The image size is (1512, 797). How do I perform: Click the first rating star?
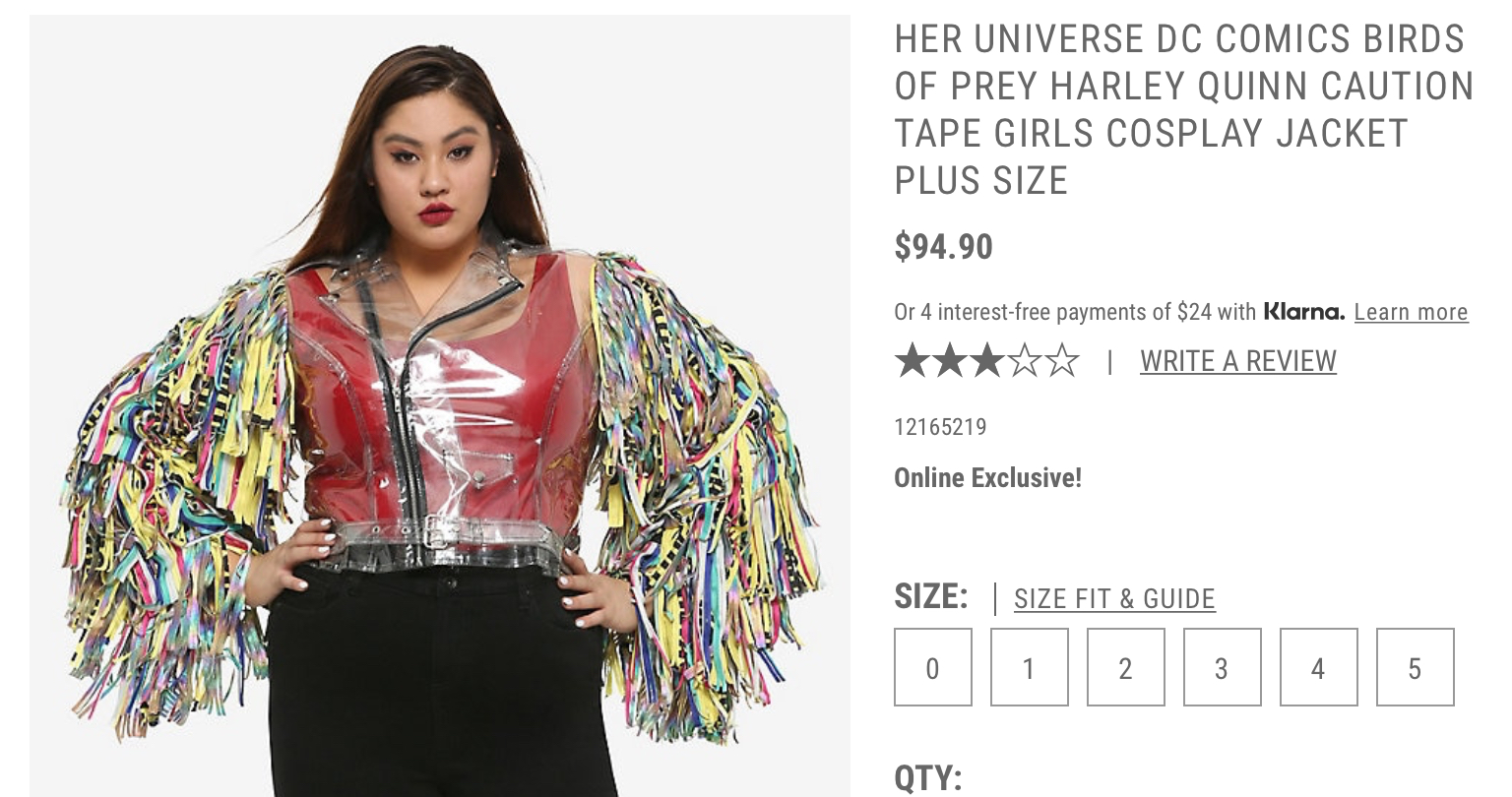tap(913, 361)
